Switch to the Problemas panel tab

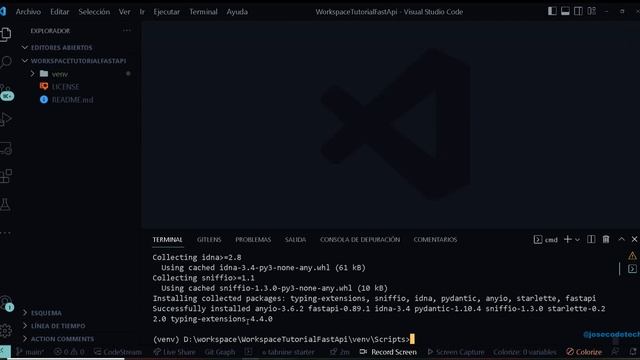pos(253,240)
